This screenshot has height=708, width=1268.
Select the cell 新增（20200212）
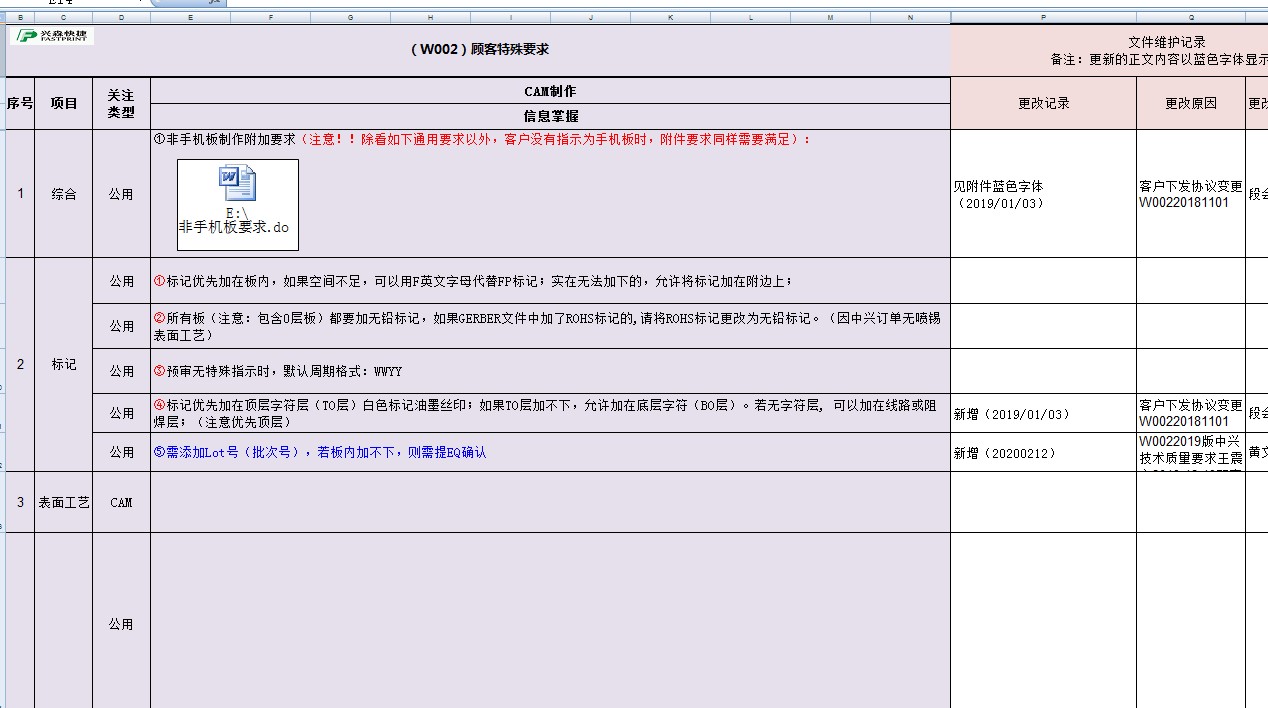[1043, 452]
